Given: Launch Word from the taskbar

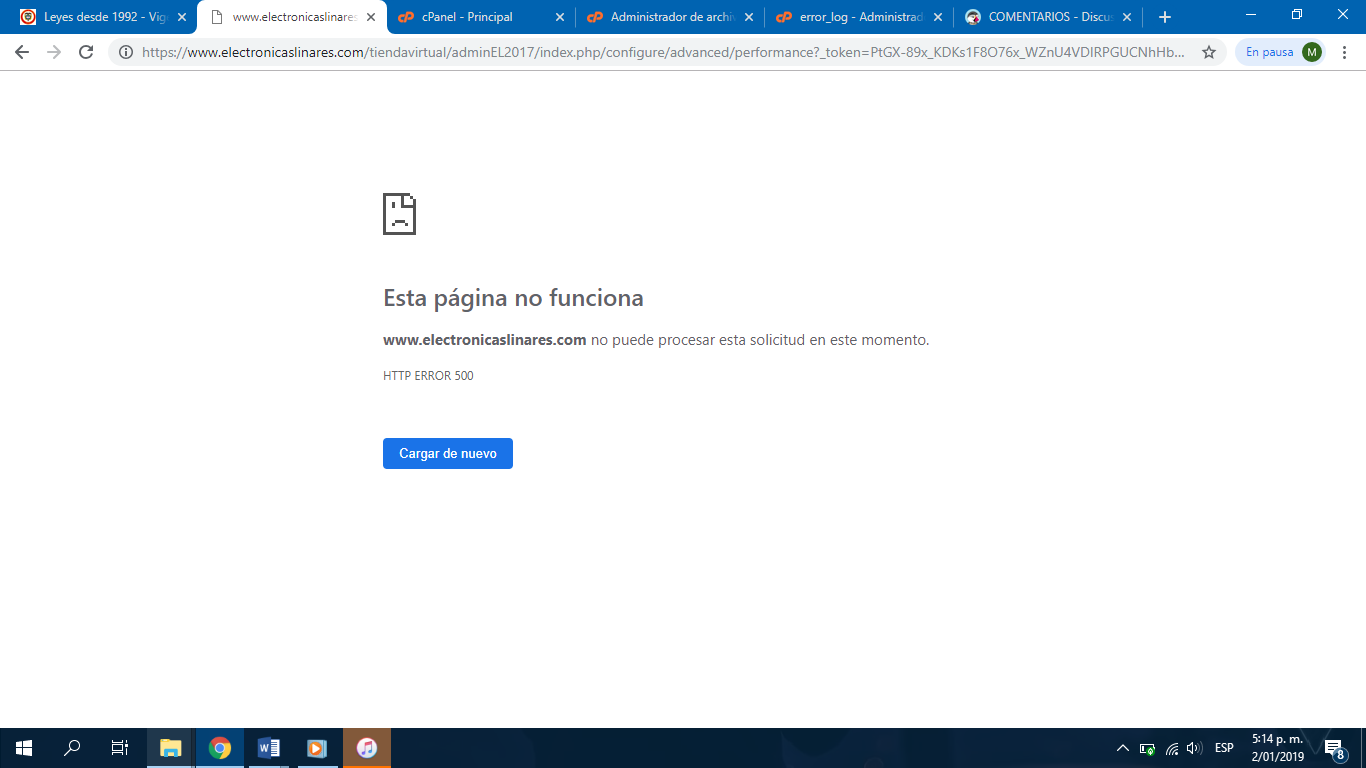Looking at the screenshot, I should [x=269, y=748].
